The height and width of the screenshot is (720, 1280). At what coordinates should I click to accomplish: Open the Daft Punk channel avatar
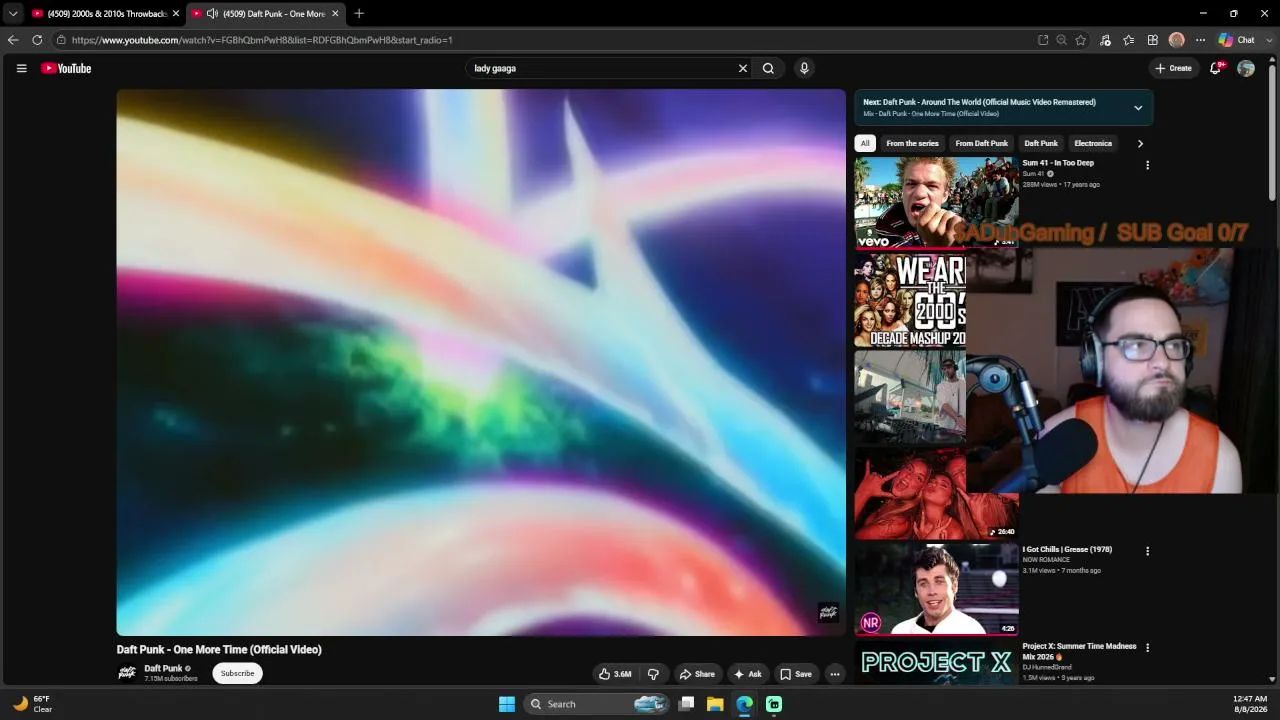[127, 673]
